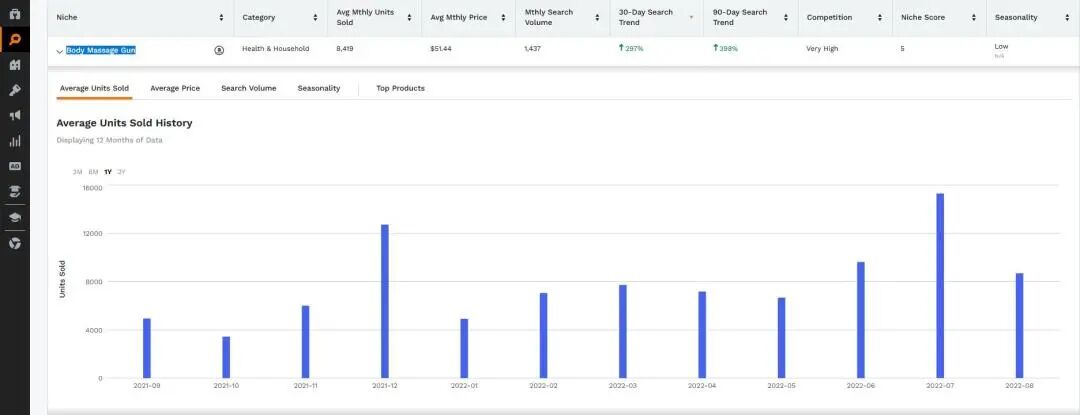Open the AD advertising icon in sidebar

(x=14, y=167)
